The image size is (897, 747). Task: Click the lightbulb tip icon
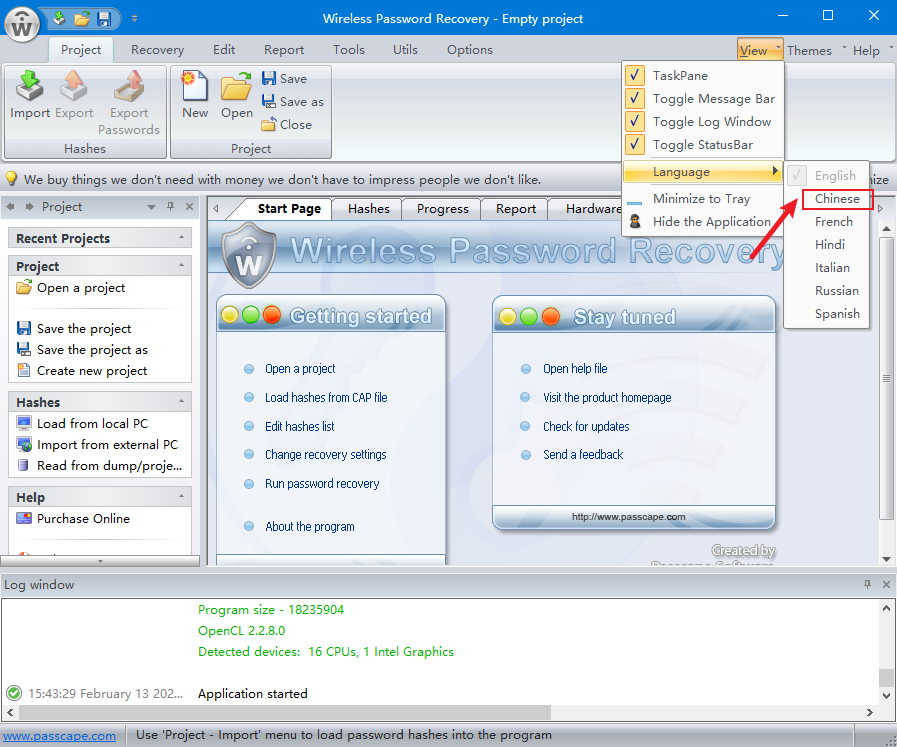(x=11, y=179)
